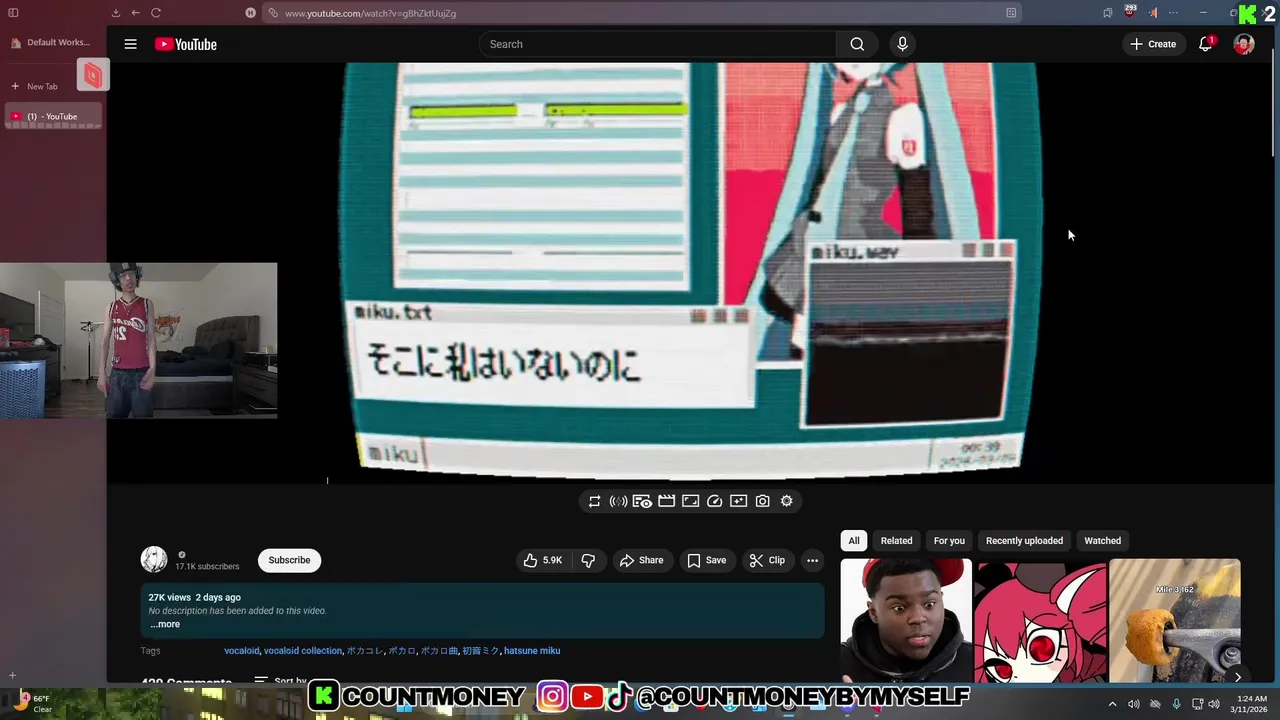Click the taskbar microphone tray icon
This screenshot has height=720, width=1280.
[x=1176, y=704]
